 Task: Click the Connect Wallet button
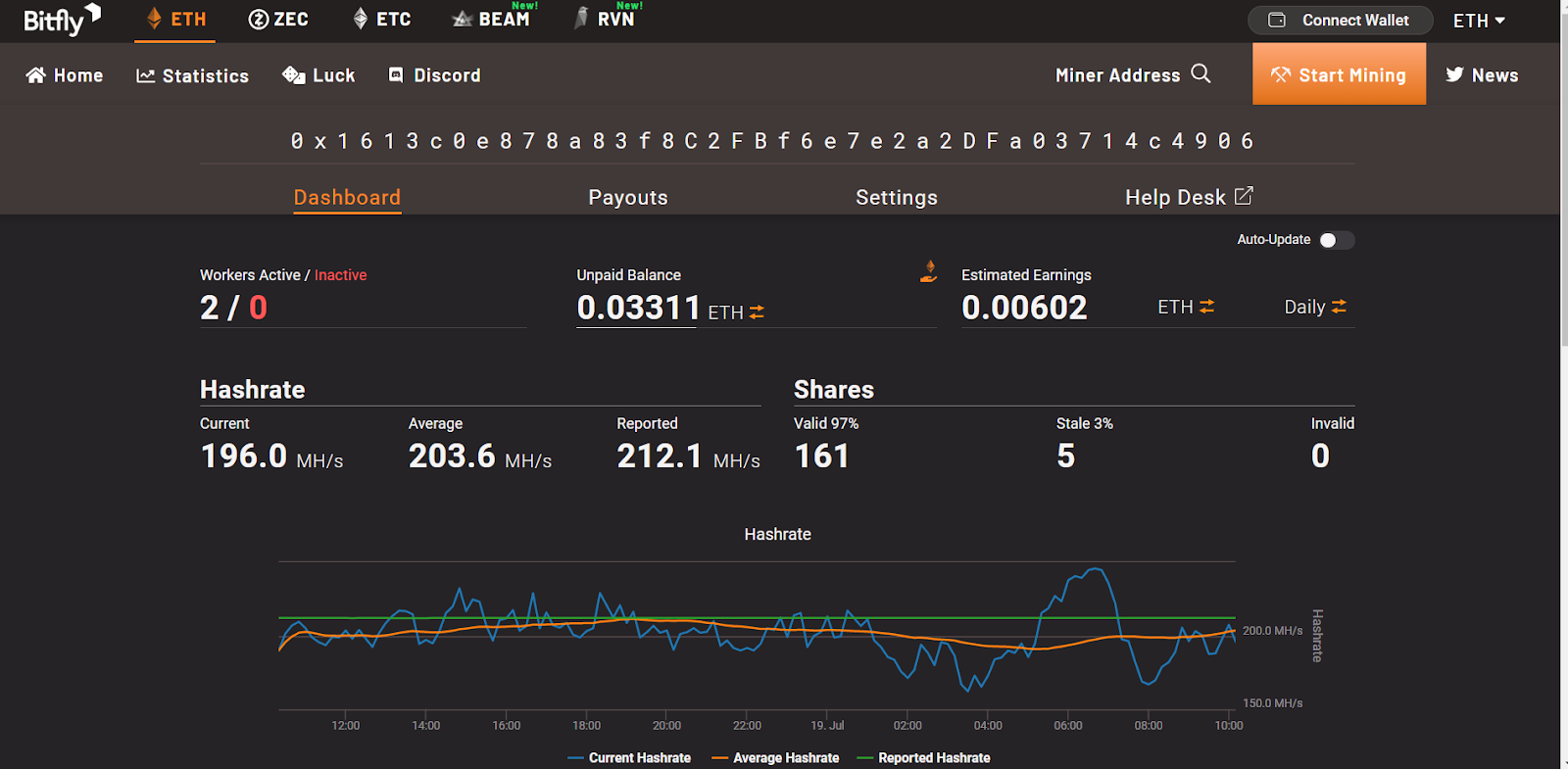[1340, 21]
